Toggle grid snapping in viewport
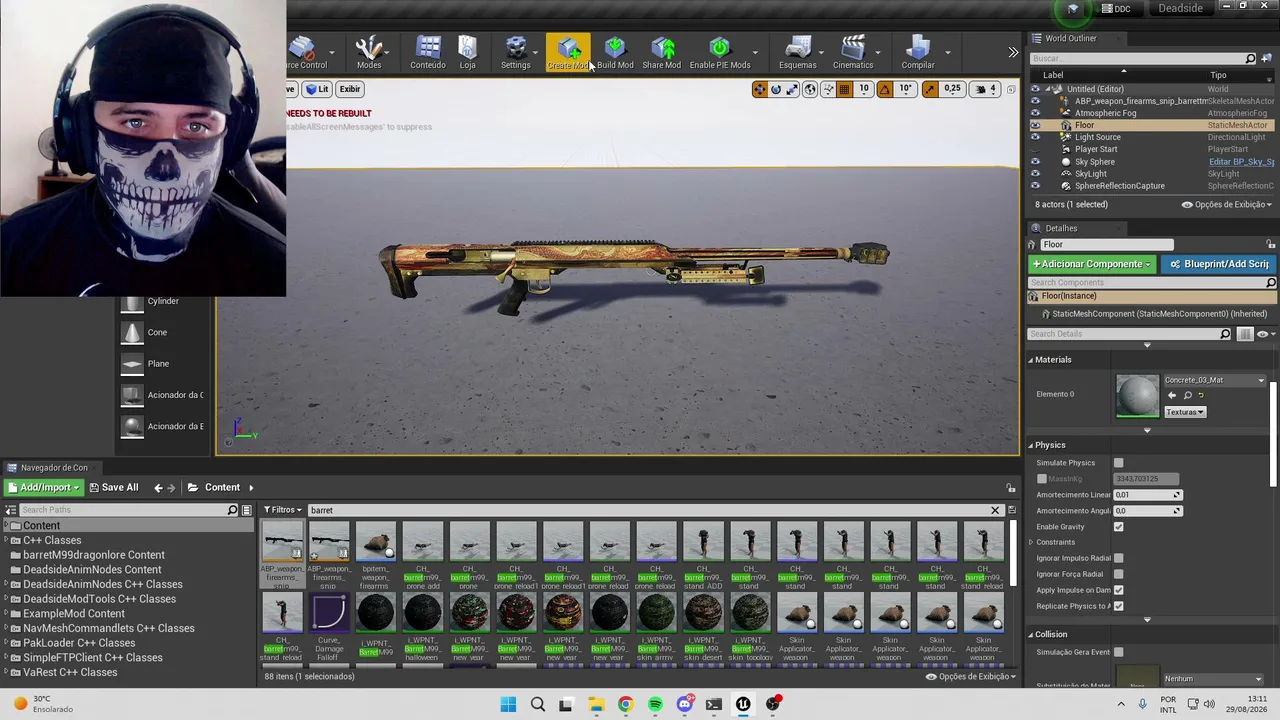This screenshot has width=1280, height=720. point(844,89)
